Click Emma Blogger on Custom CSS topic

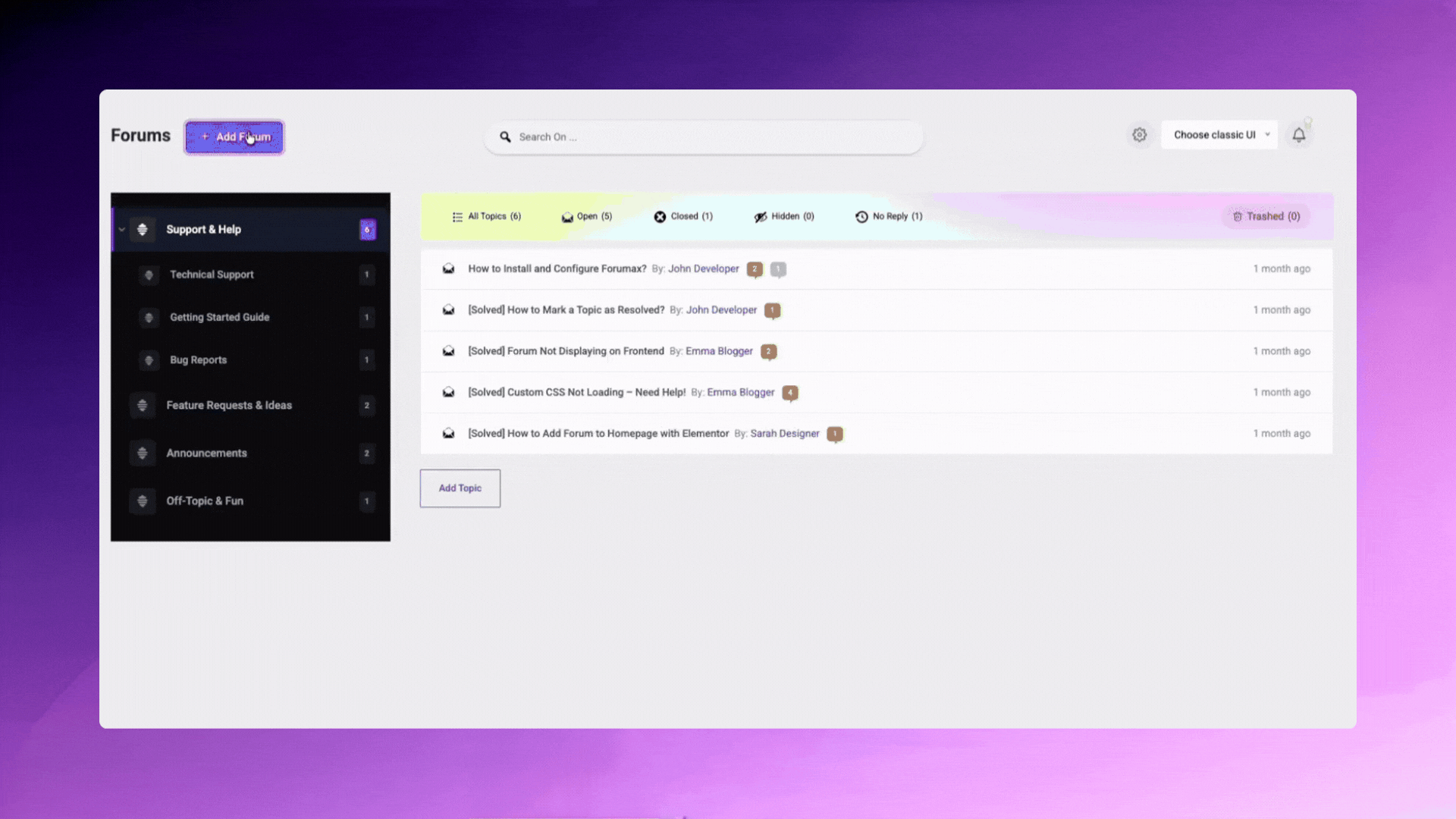(741, 393)
